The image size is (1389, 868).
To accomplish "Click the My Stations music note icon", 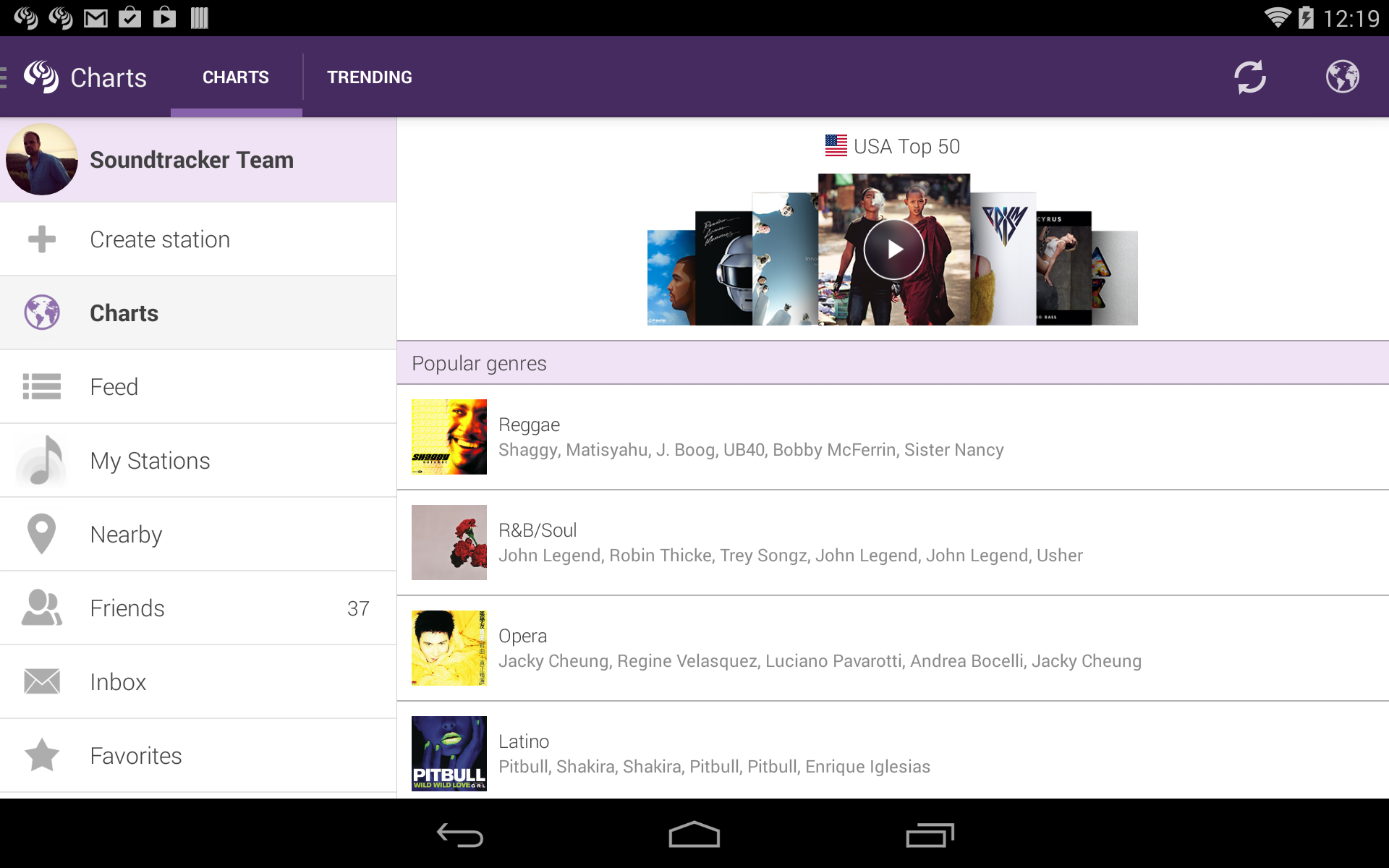I will coord(42,461).
